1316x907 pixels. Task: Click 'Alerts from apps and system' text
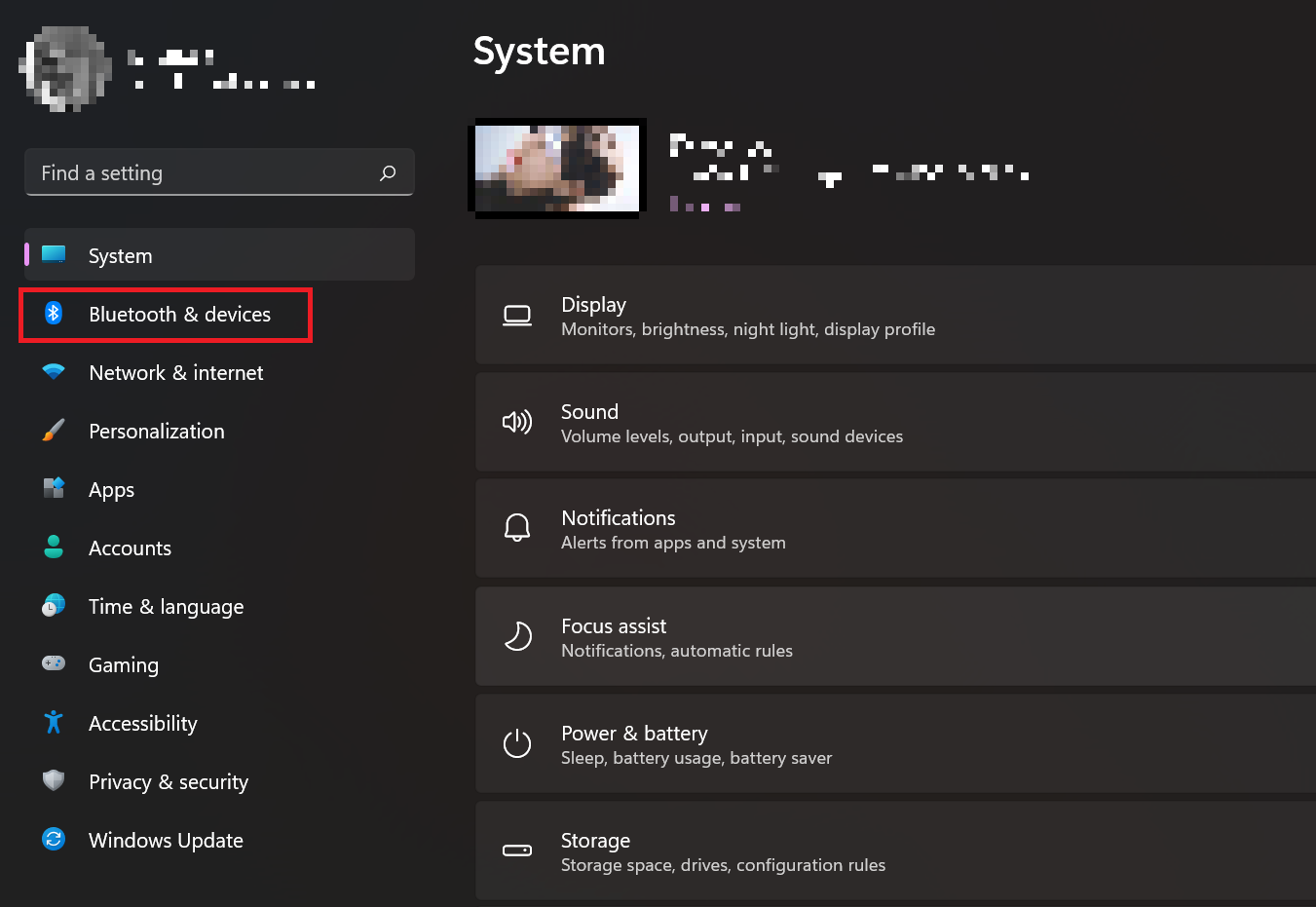[x=673, y=543]
